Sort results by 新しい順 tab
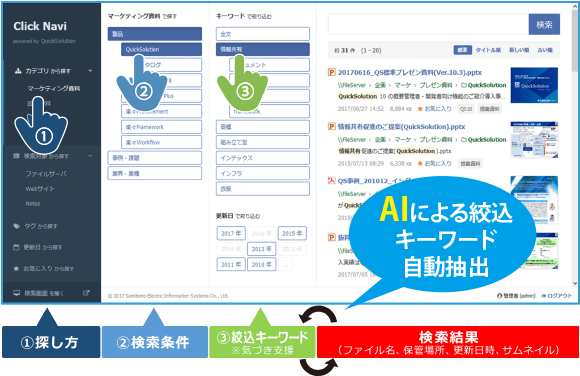 tap(519, 50)
